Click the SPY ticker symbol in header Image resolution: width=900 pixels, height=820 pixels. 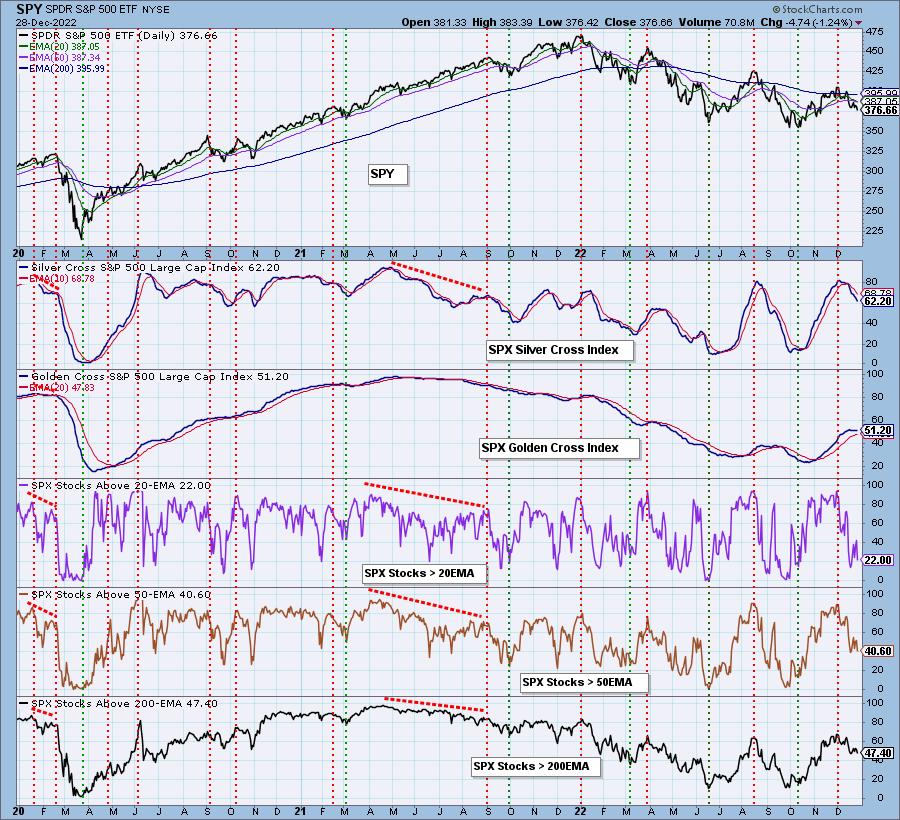[29, 9]
